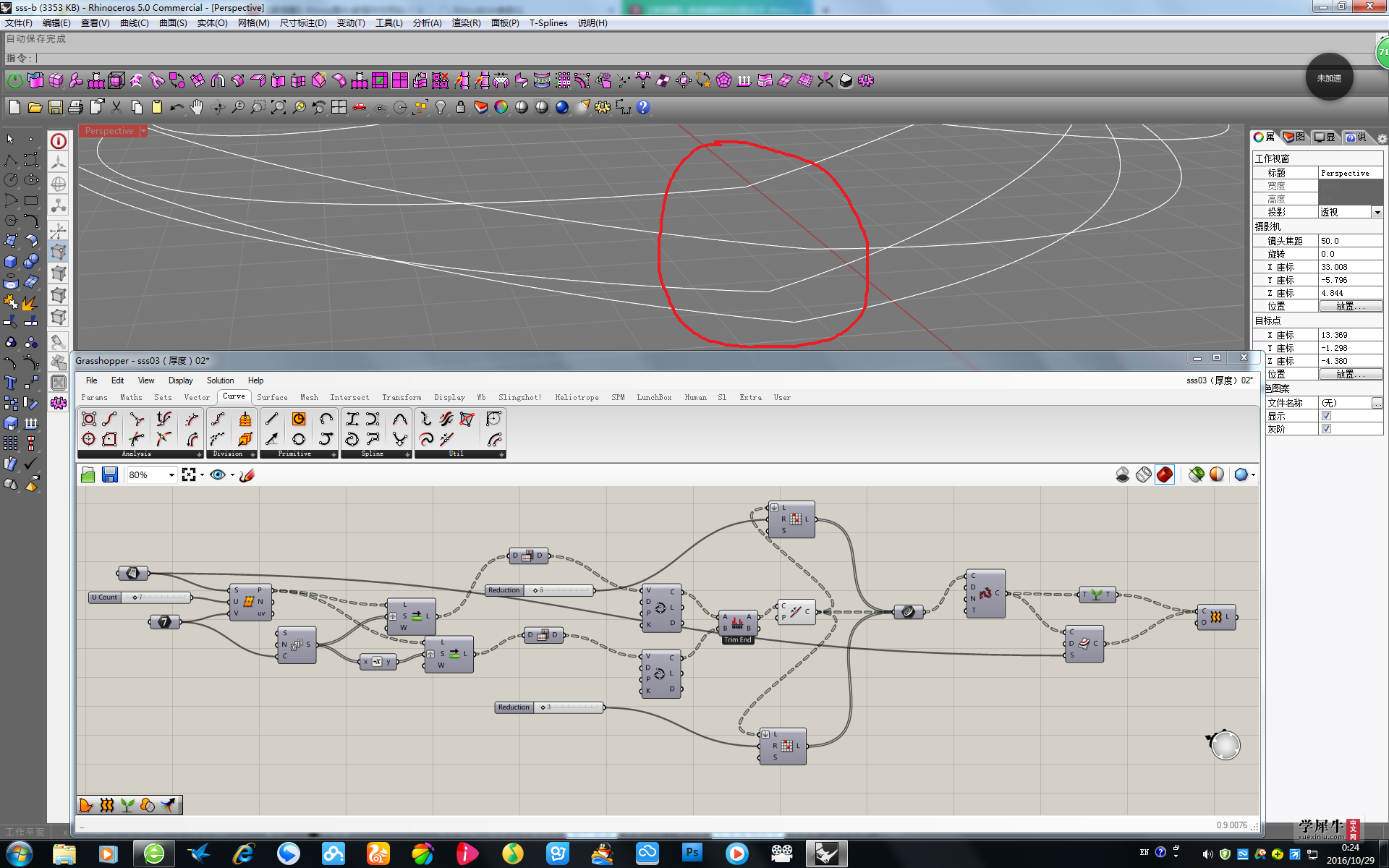Click the 未加速 round overlay button
Image resolution: width=1389 pixels, height=868 pixels.
pyautogui.click(x=1329, y=77)
